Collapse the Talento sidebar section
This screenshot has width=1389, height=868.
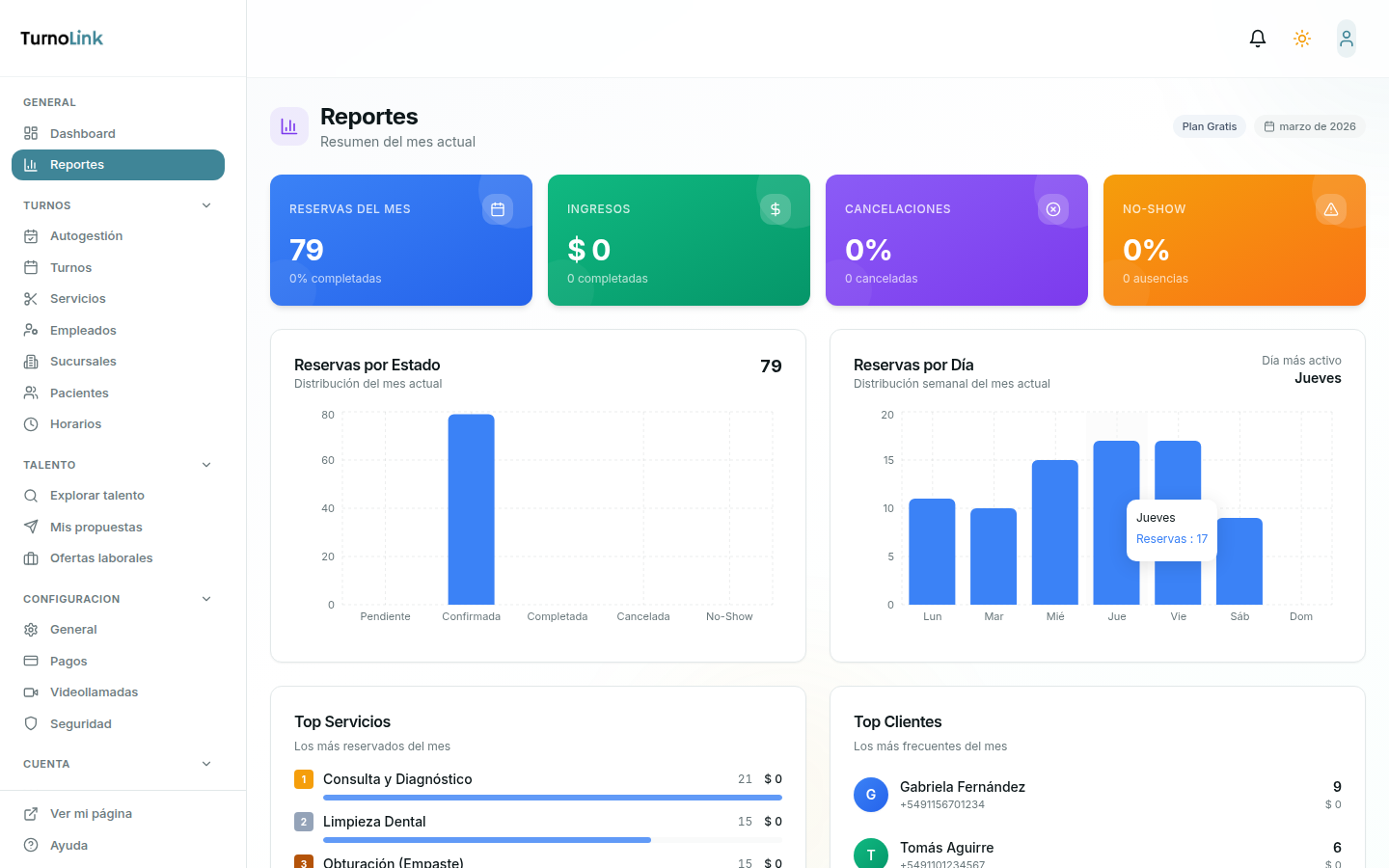[x=206, y=465]
